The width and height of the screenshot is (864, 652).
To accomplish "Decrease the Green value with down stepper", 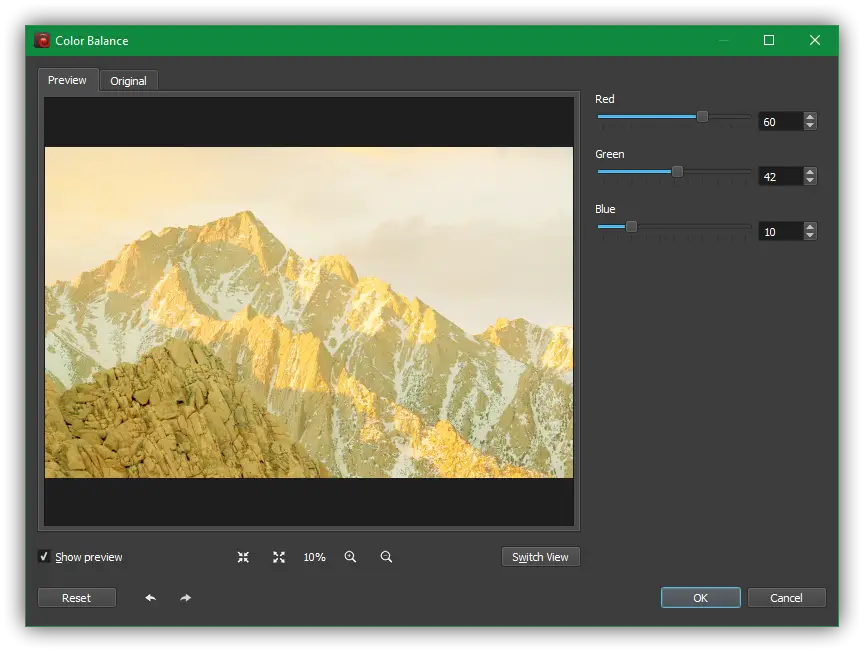I will 810,181.
